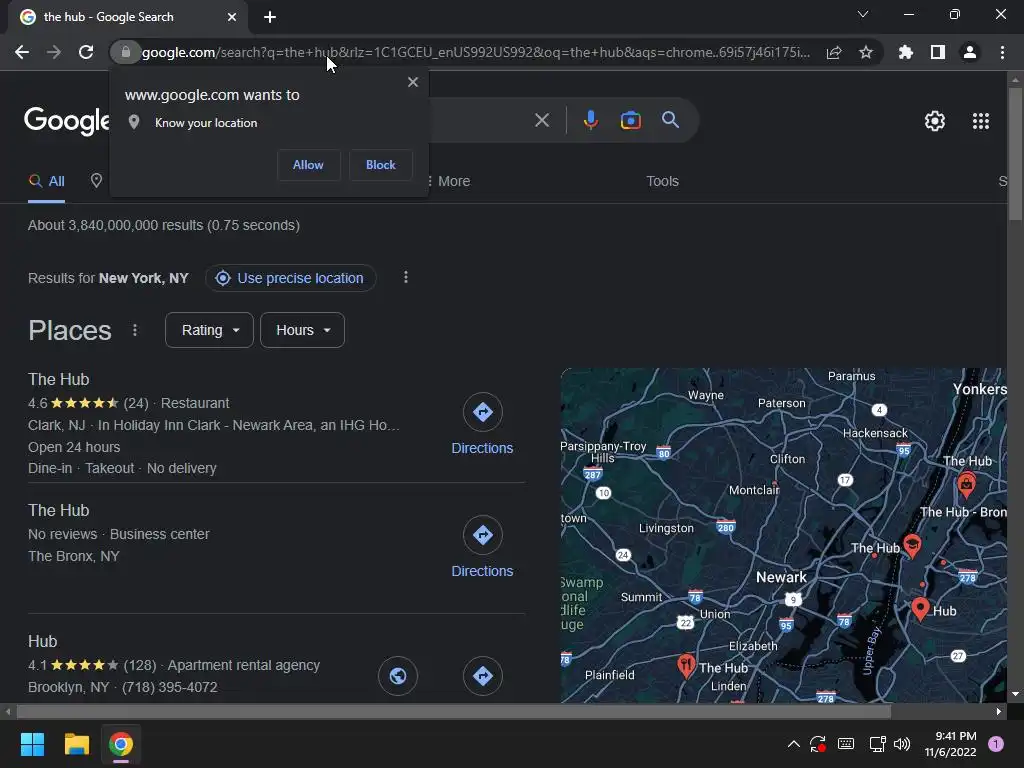Bookmark this tab with star icon
Viewport: 1024px width, 768px height.
point(866,52)
